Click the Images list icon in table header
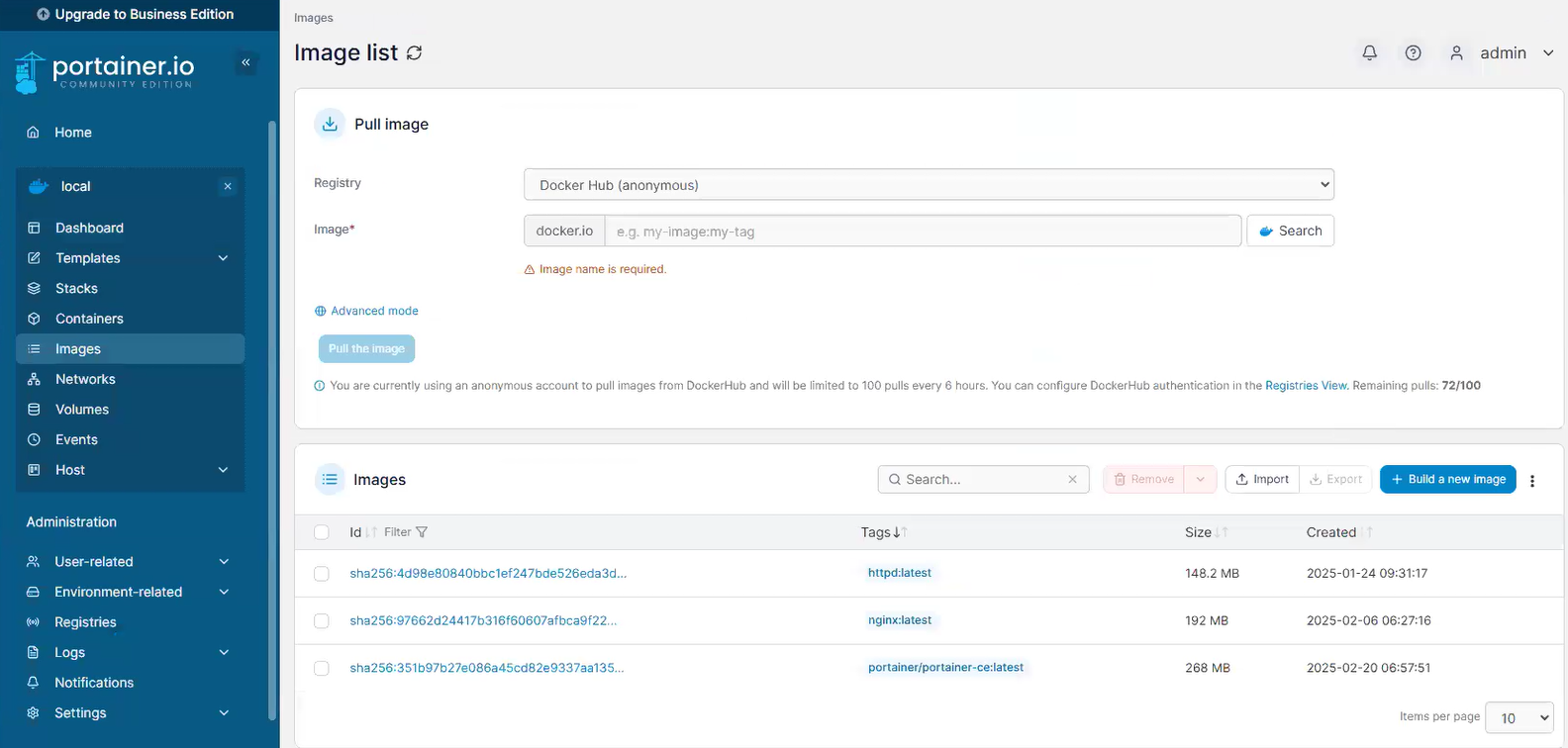1568x748 pixels. click(330, 479)
